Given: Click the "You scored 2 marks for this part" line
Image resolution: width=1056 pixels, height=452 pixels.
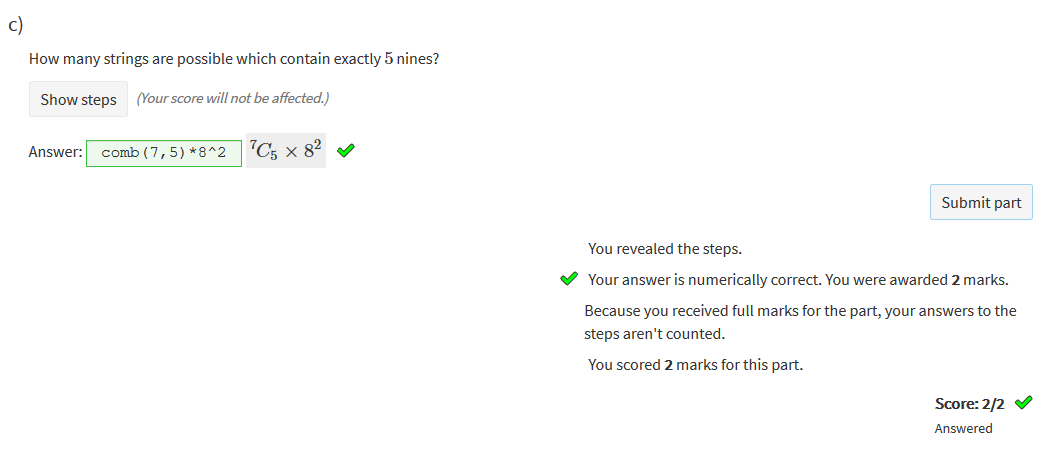Looking at the screenshot, I should click(695, 365).
